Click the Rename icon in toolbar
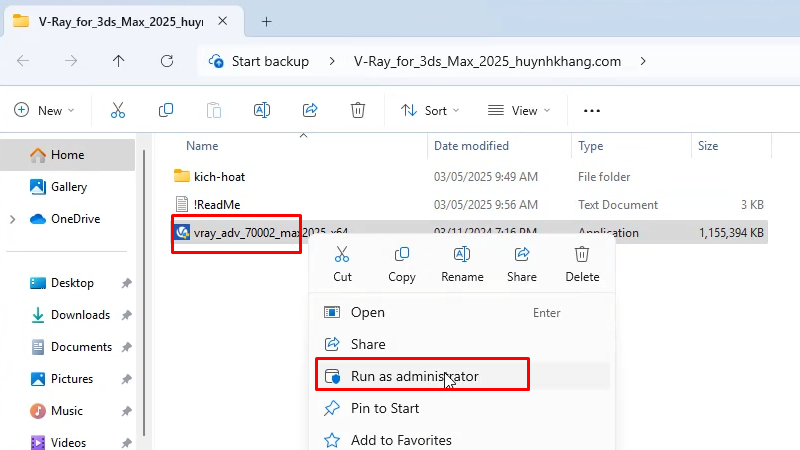The height and width of the screenshot is (450, 800). [262, 110]
